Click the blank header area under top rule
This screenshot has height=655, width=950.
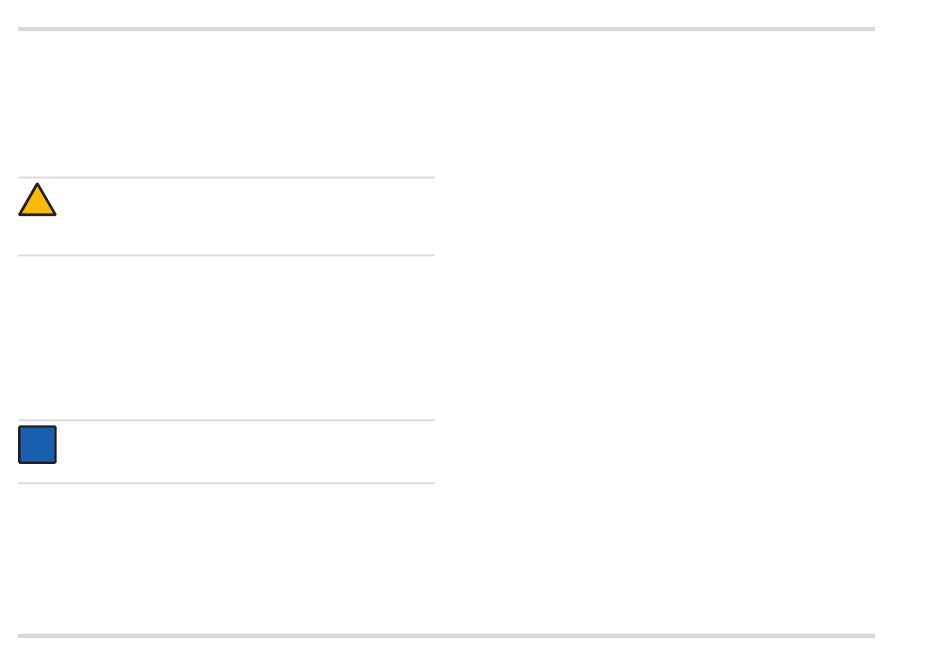pyautogui.click(x=447, y=103)
